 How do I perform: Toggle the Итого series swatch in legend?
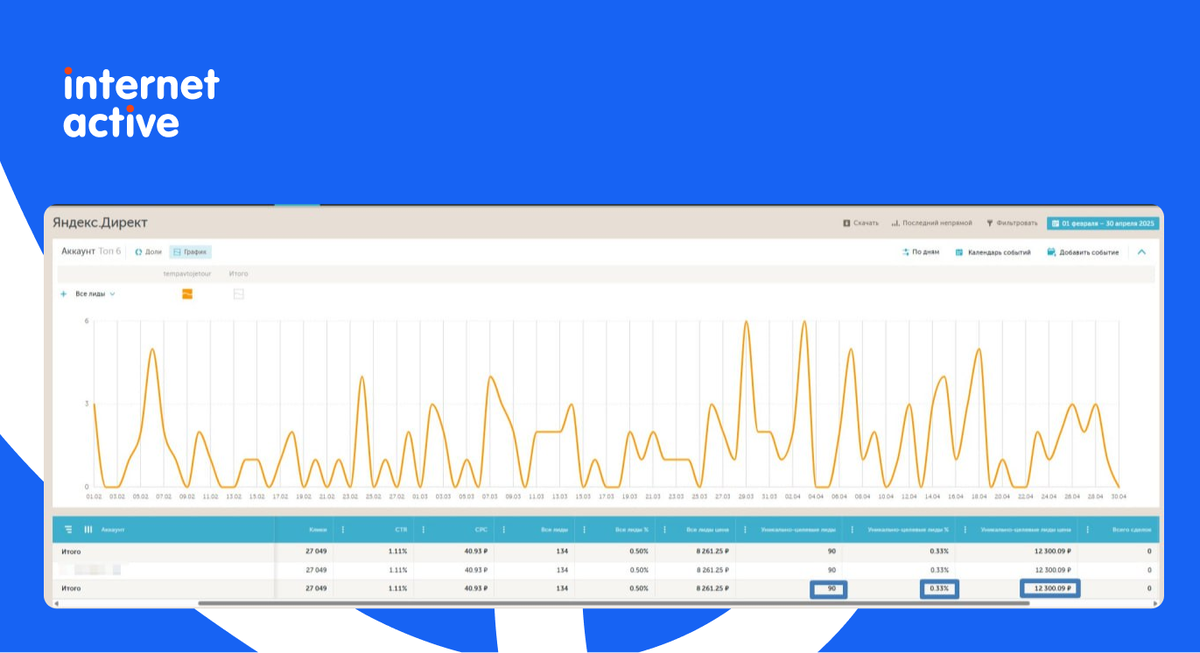pyautogui.click(x=238, y=294)
